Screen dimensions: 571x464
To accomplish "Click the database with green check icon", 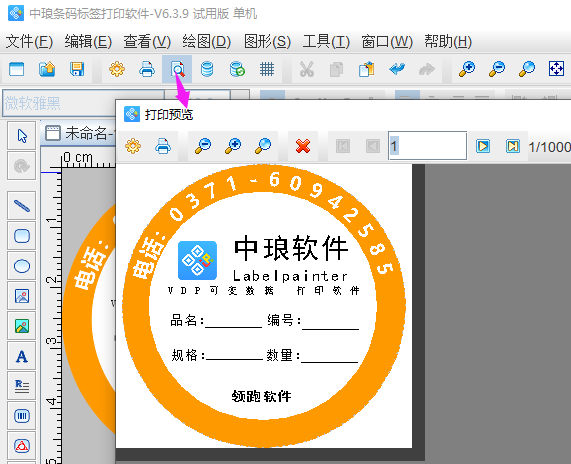I will 237,69.
